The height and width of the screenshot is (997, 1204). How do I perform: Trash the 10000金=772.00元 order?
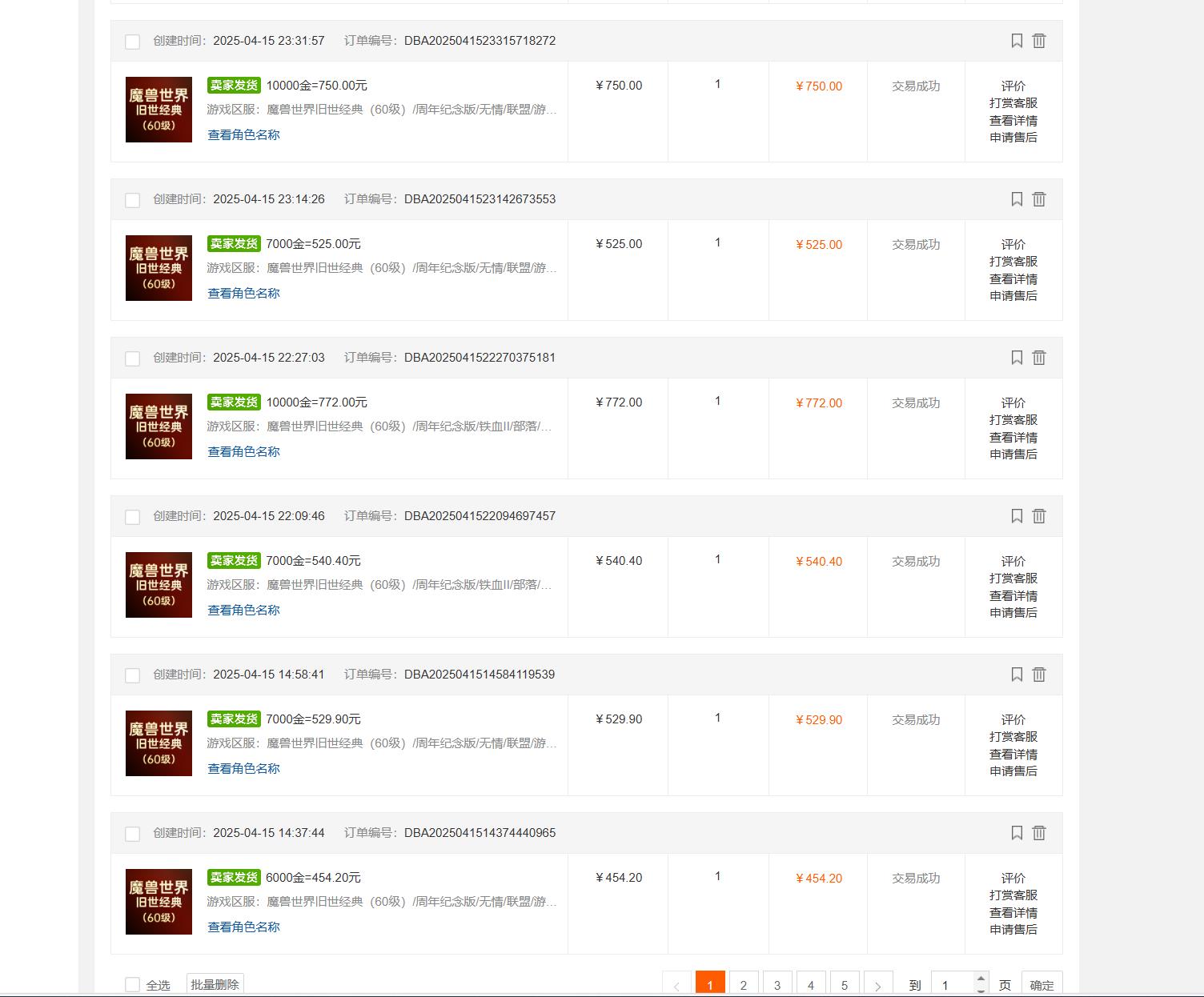tap(1039, 358)
